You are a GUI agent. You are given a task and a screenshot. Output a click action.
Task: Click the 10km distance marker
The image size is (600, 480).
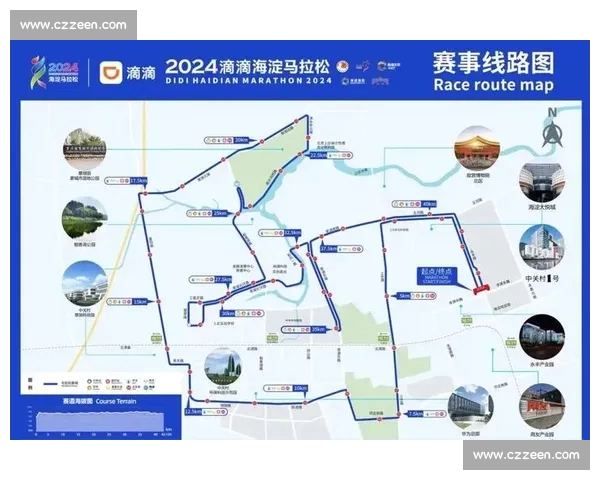click(x=300, y=388)
